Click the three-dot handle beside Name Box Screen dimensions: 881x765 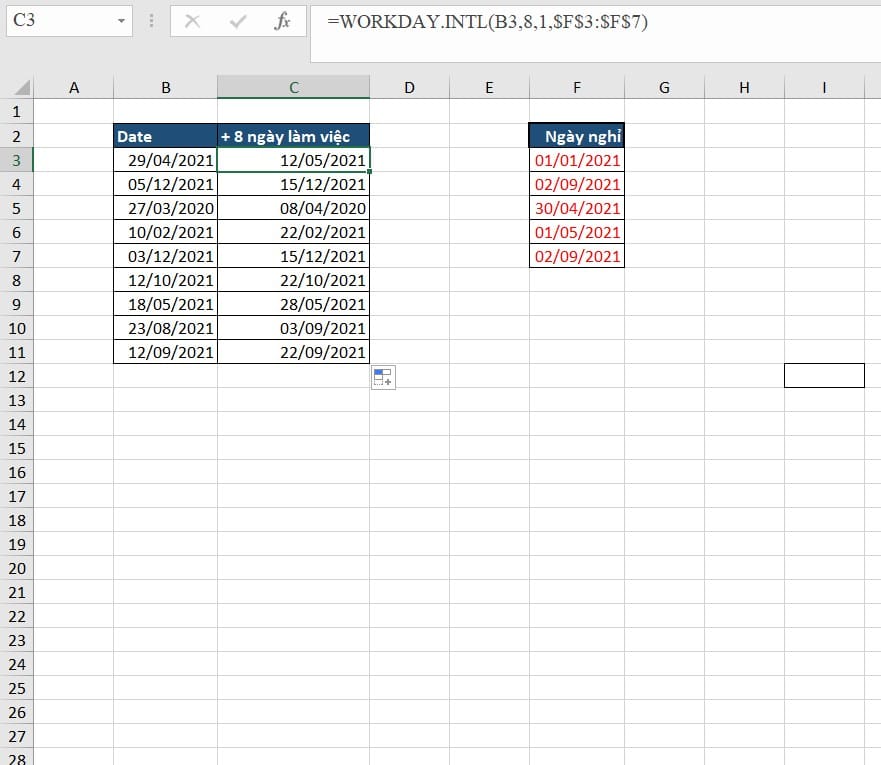click(151, 21)
